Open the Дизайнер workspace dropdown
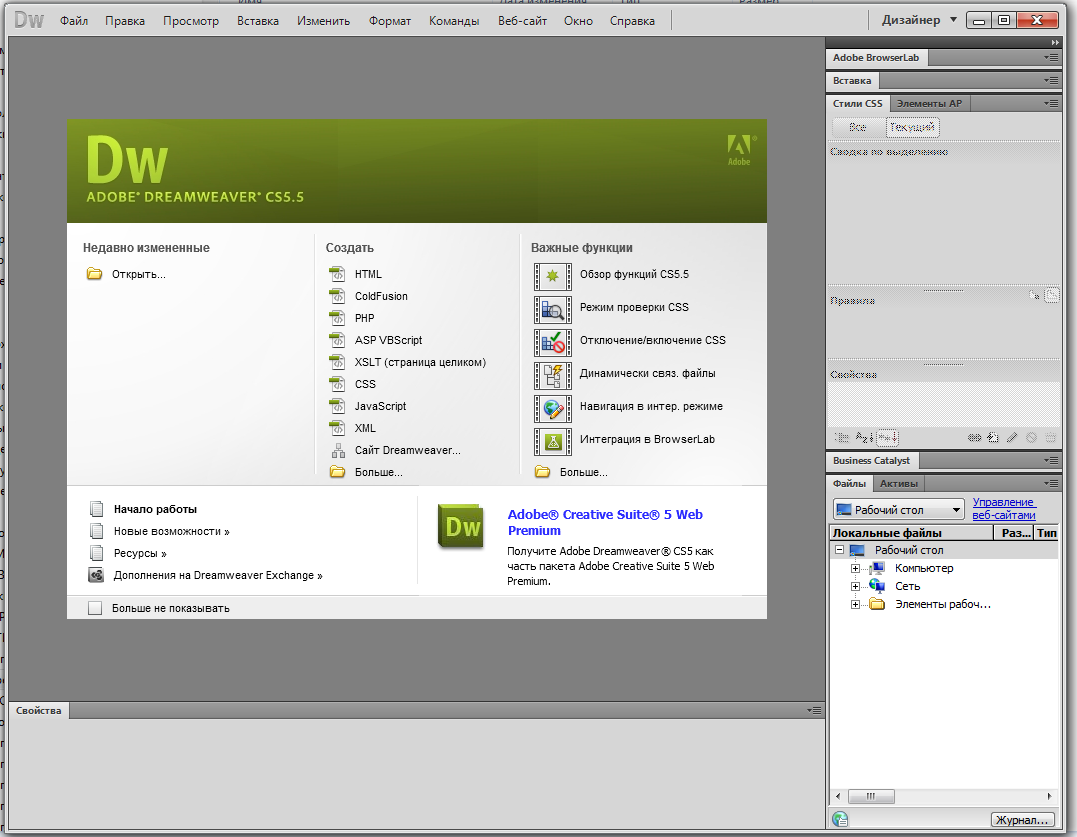1077x837 pixels. pyautogui.click(x=919, y=20)
